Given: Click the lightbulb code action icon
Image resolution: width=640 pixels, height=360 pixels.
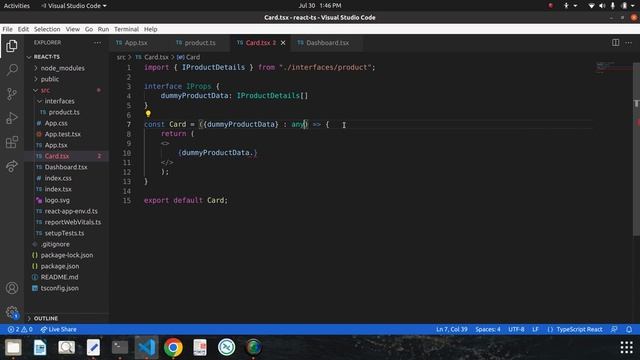Looking at the screenshot, I should tap(148, 114).
